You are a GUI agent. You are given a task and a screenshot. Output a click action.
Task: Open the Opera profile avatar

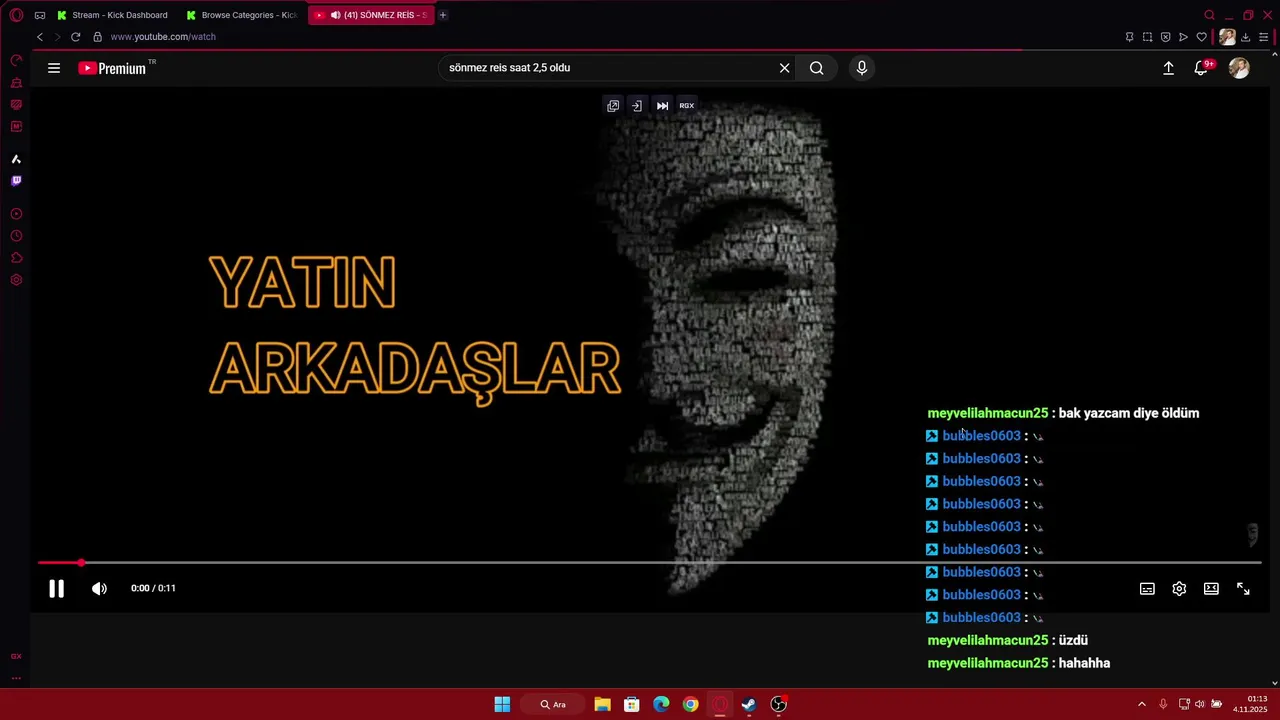[x=1227, y=37]
